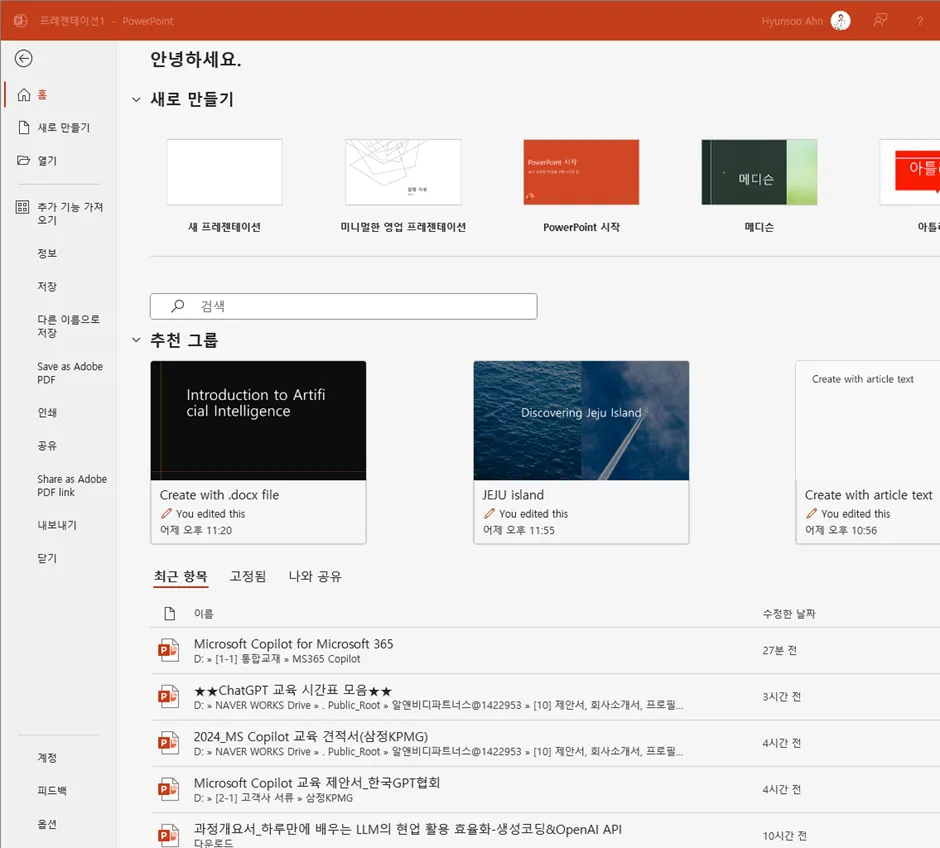Open Microsoft Copilot 교육 제안서_한국GPT협회 file
940x848 pixels.
317,783
